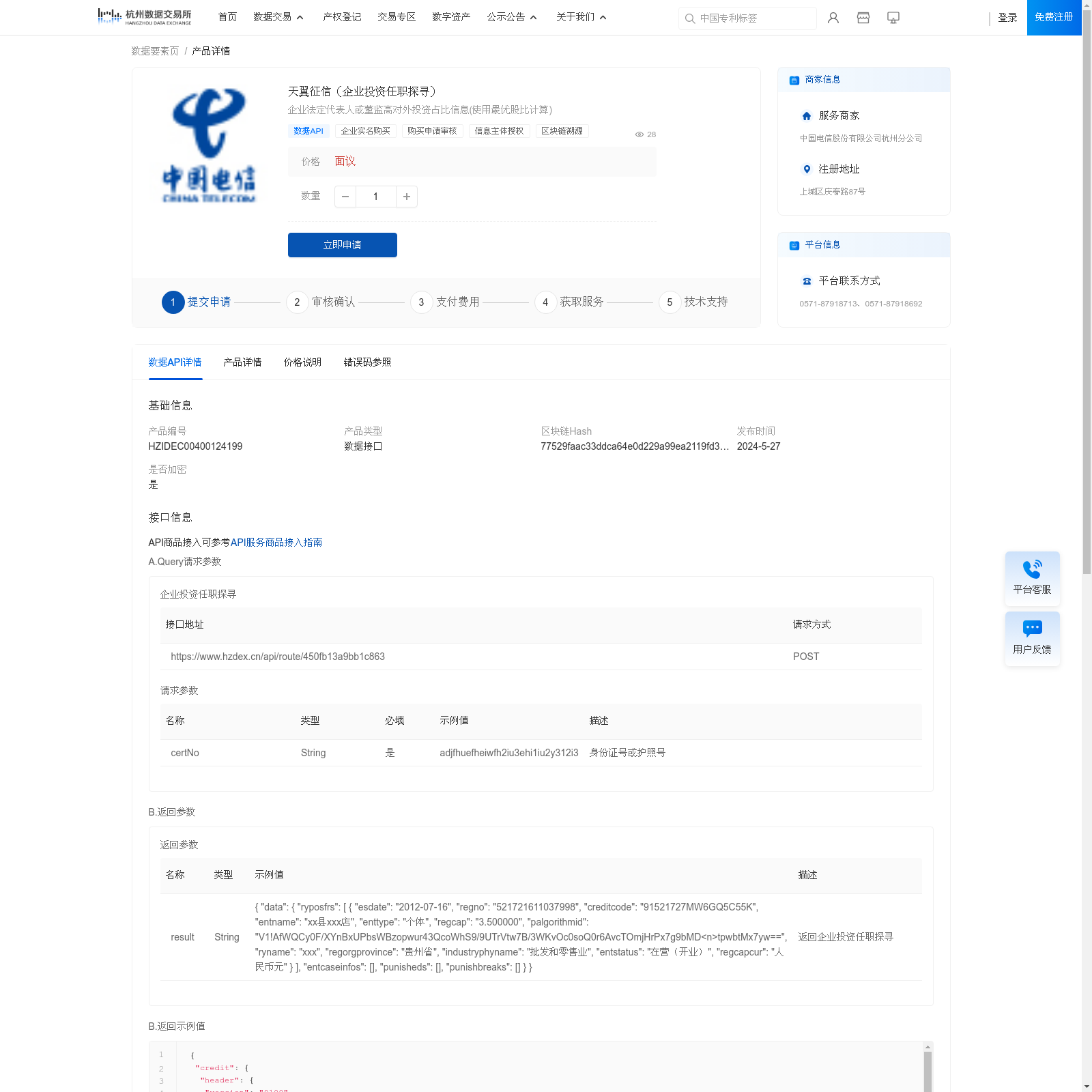1092x1092 pixels.
Task: Click 免费注册 button
Action: [x=1054, y=18]
